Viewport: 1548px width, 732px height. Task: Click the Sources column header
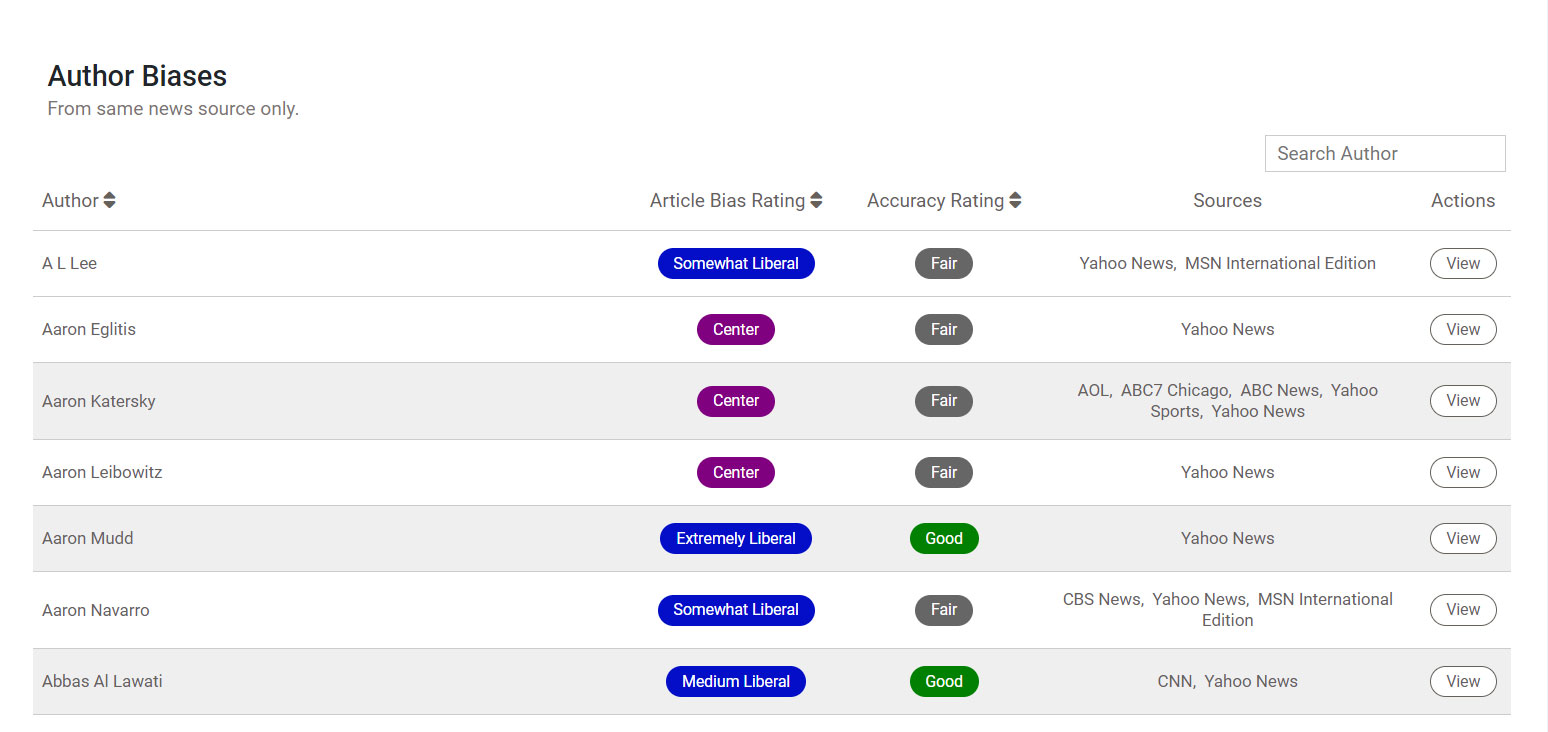[x=1227, y=201]
